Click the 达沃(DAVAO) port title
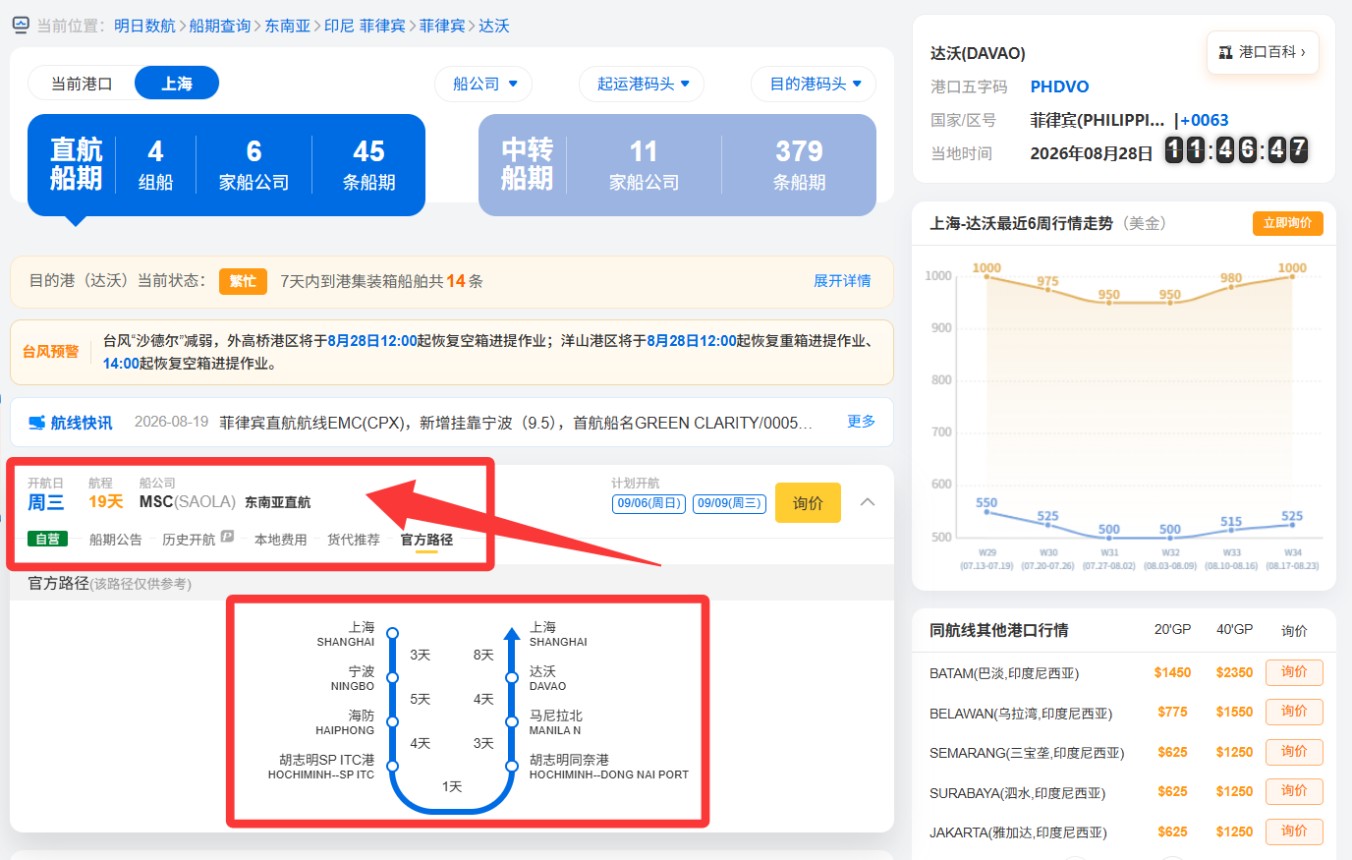The height and width of the screenshot is (860, 1352). pyautogui.click(x=978, y=54)
